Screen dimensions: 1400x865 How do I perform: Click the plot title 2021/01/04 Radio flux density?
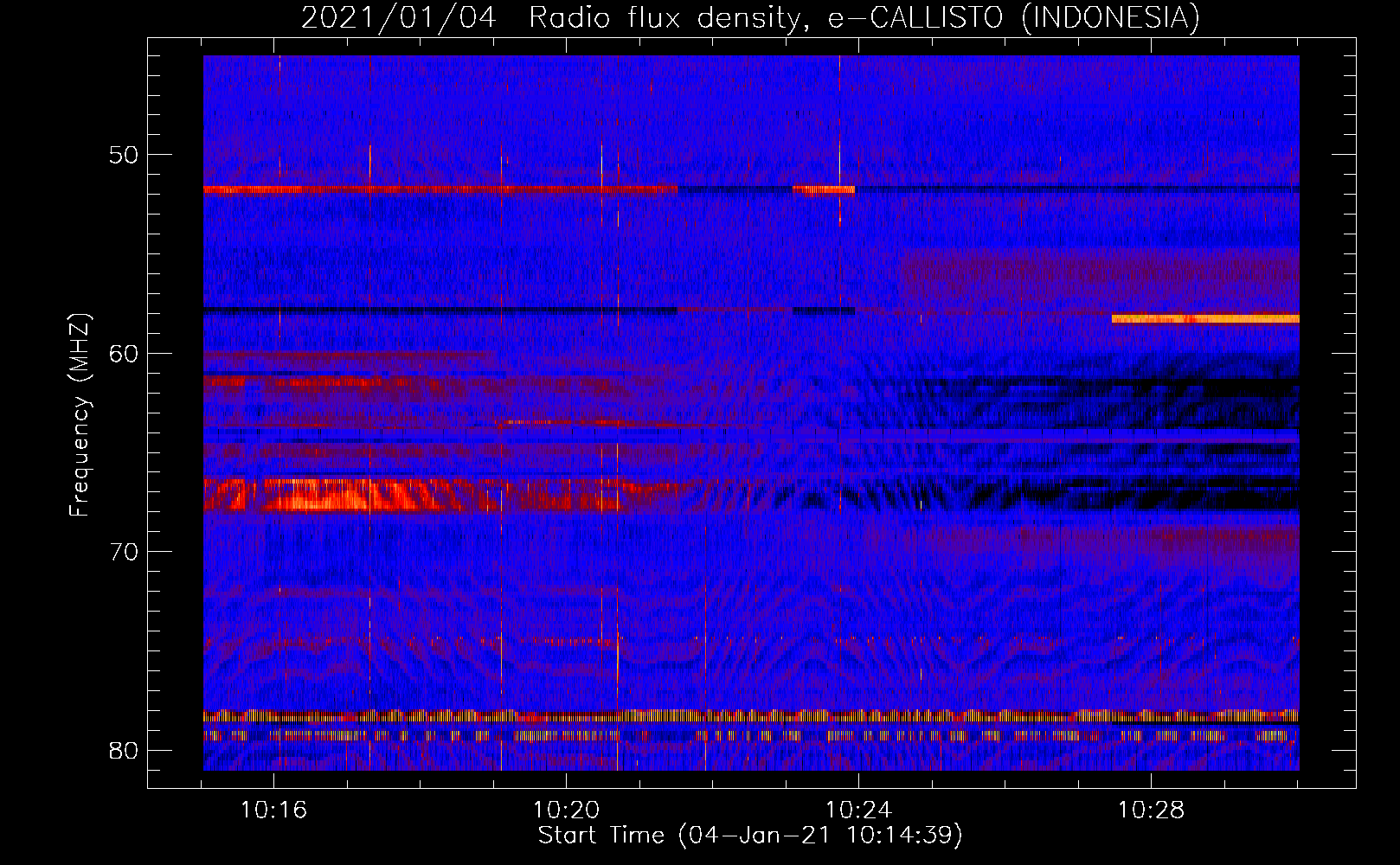click(x=750, y=17)
